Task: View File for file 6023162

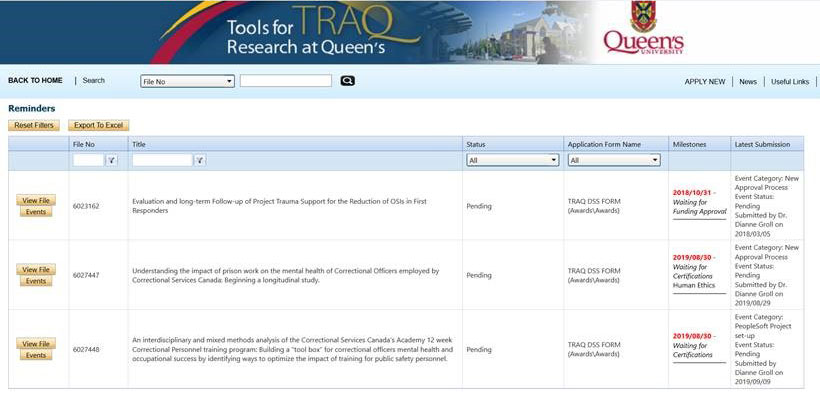Action: coord(36,200)
